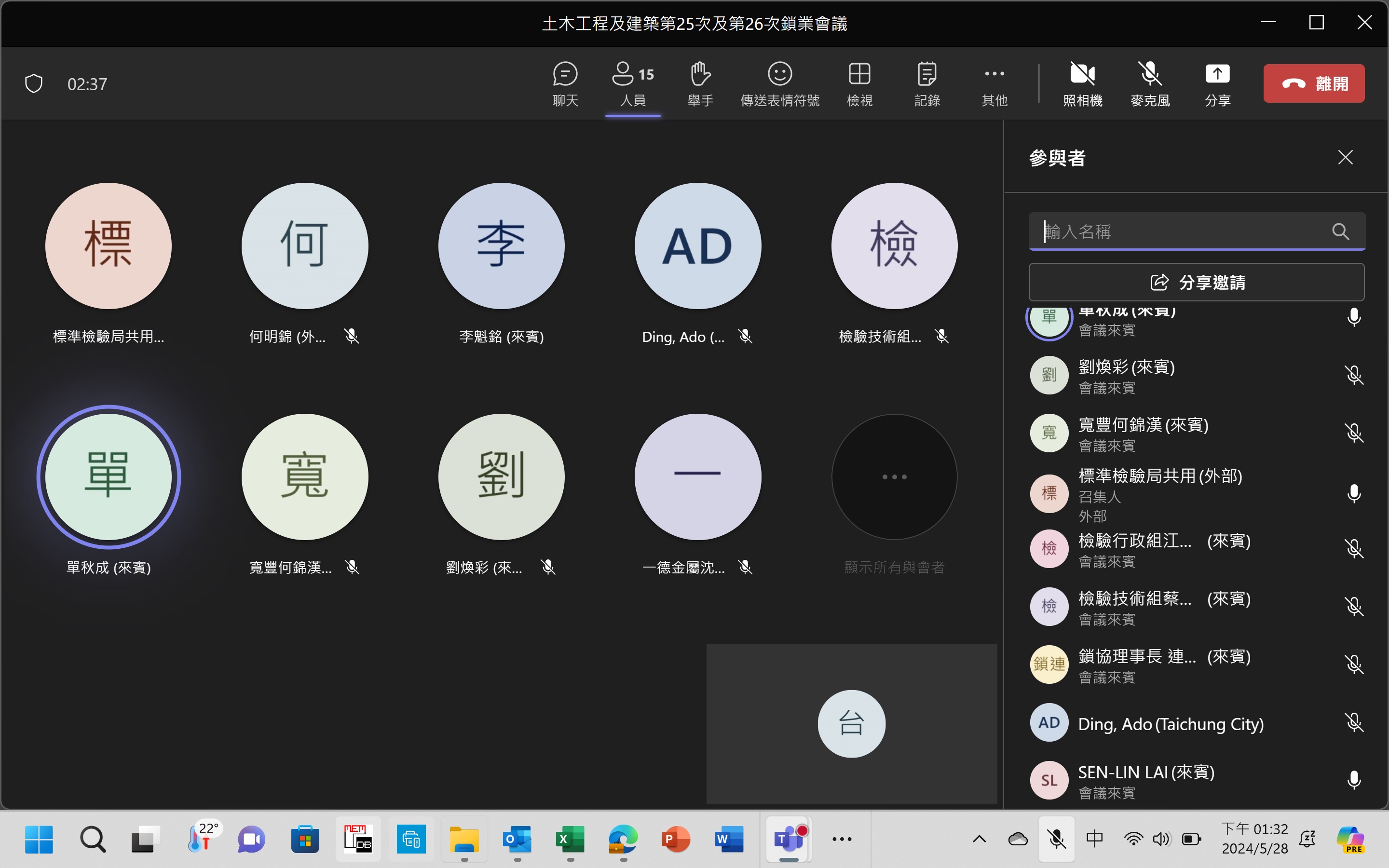1389x868 pixels.
Task: Select Ding, Ado (Taichung City) participant row
Action: pos(1197,723)
